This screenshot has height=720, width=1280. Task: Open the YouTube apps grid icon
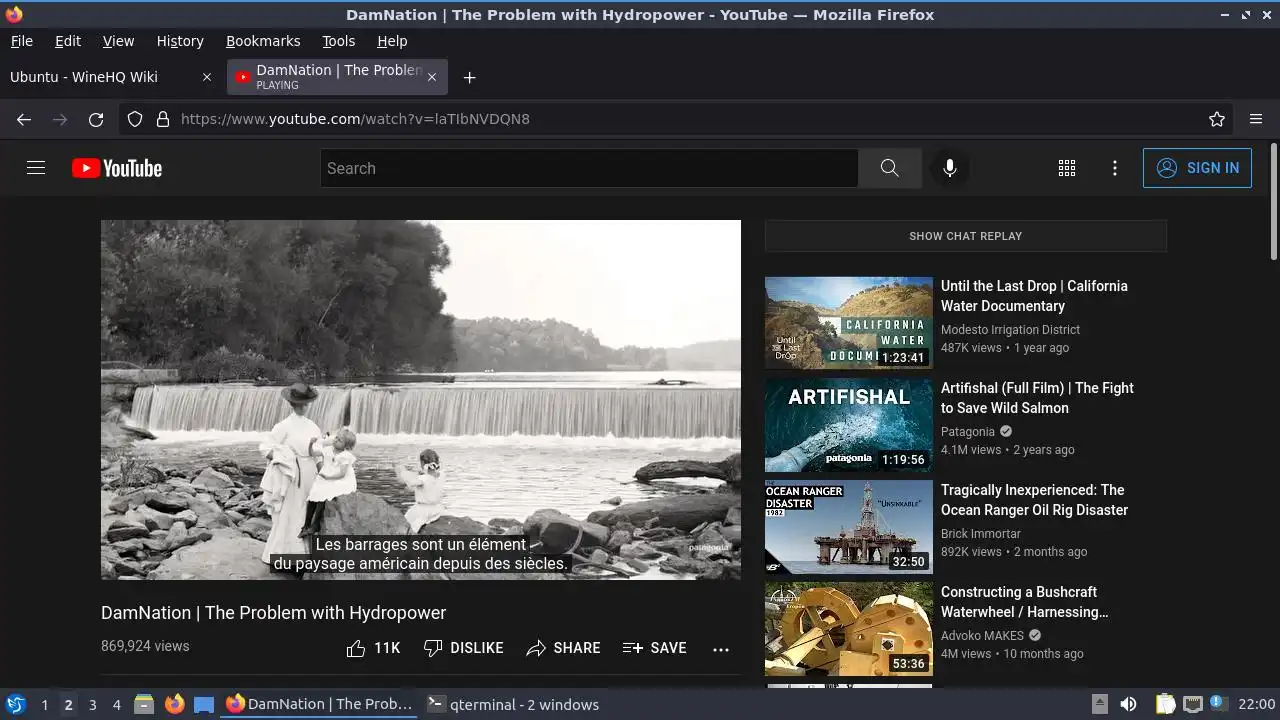[x=1067, y=168]
